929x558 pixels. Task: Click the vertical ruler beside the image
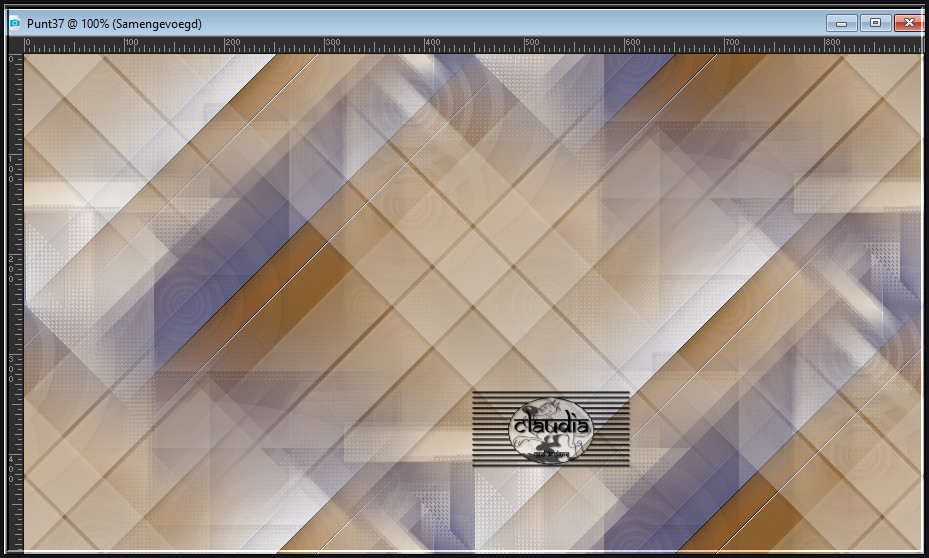[x=15, y=302]
